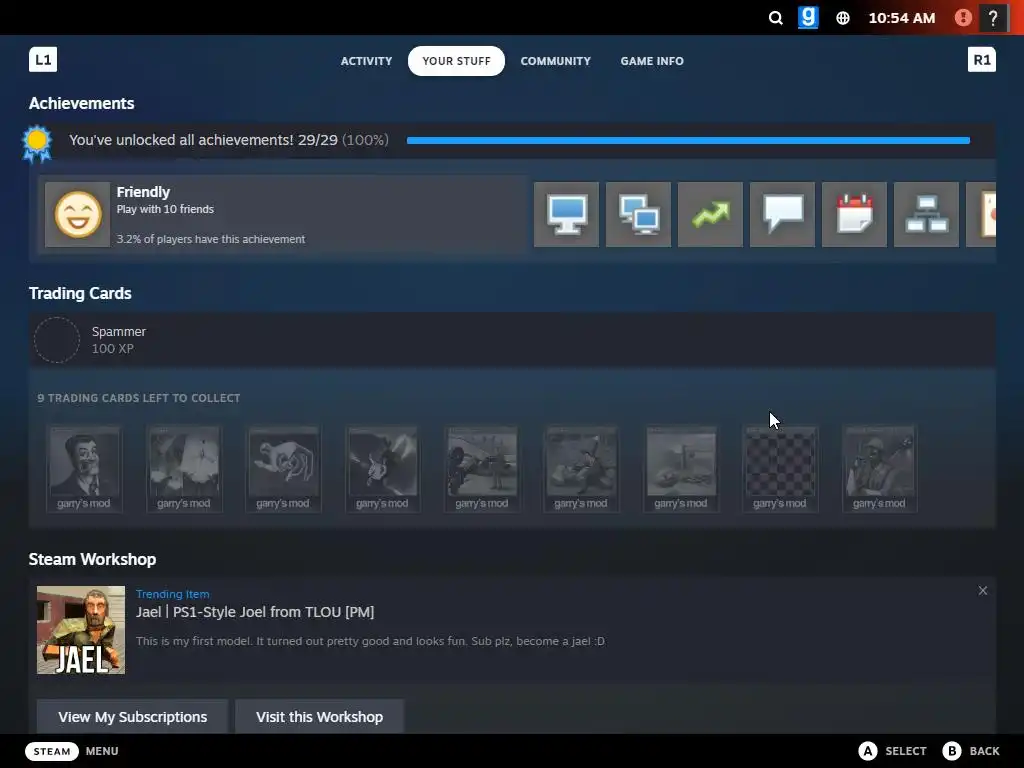The image size is (1024, 768).
Task: Click the Trending Item label
Action: click(172, 594)
